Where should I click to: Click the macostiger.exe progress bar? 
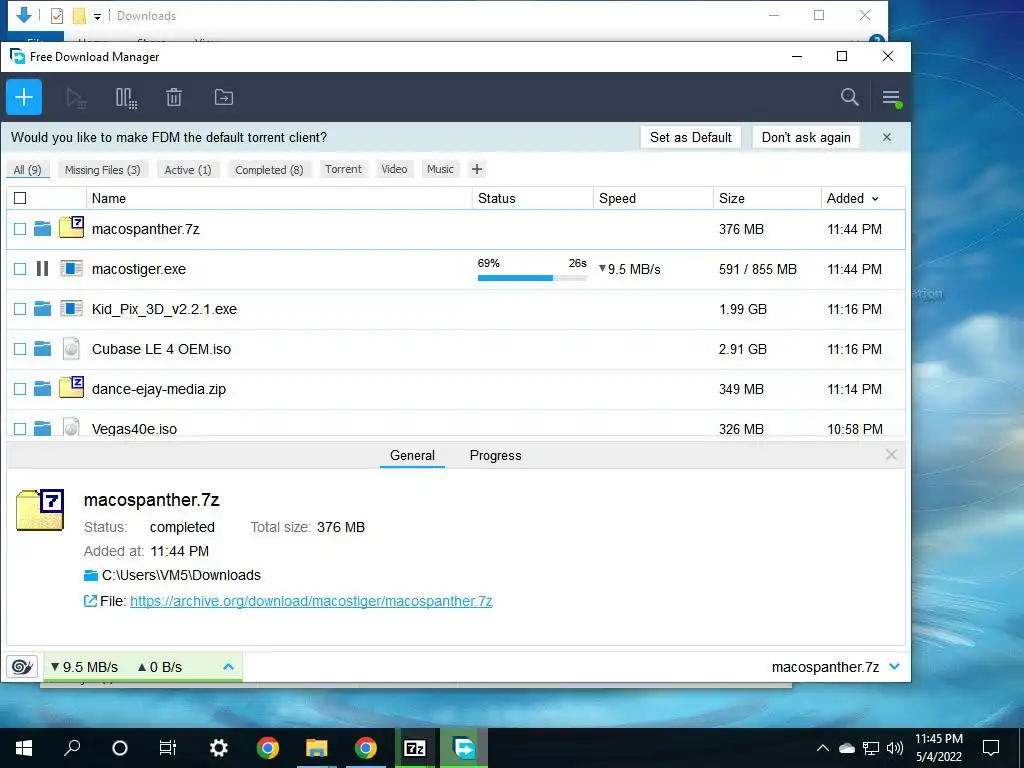click(x=532, y=278)
